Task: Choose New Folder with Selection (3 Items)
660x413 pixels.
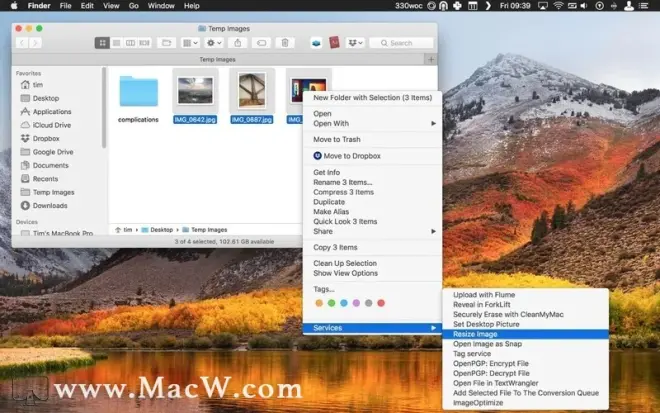Action: tap(372, 98)
